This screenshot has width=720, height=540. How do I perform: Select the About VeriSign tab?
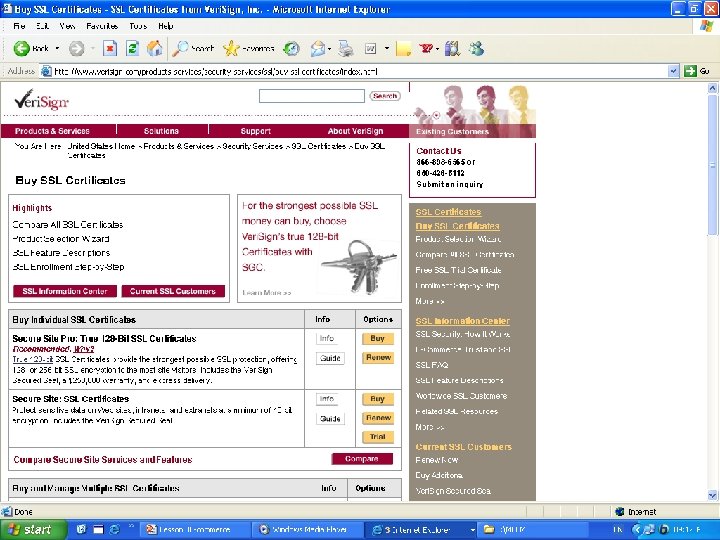point(355,131)
